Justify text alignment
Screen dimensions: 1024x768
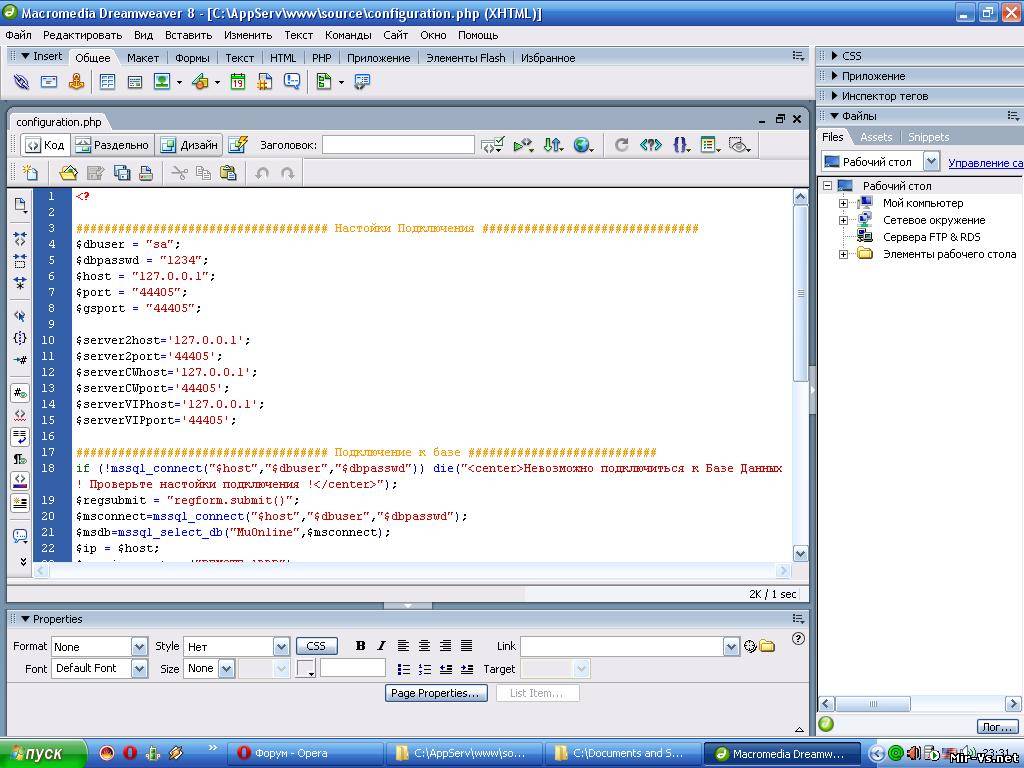[x=466, y=646]
